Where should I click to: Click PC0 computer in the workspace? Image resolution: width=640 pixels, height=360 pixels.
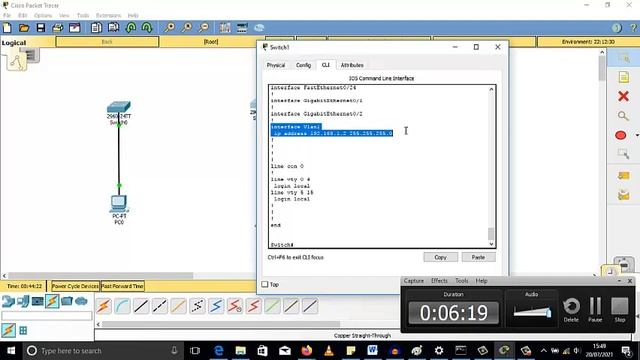point(119,204)
